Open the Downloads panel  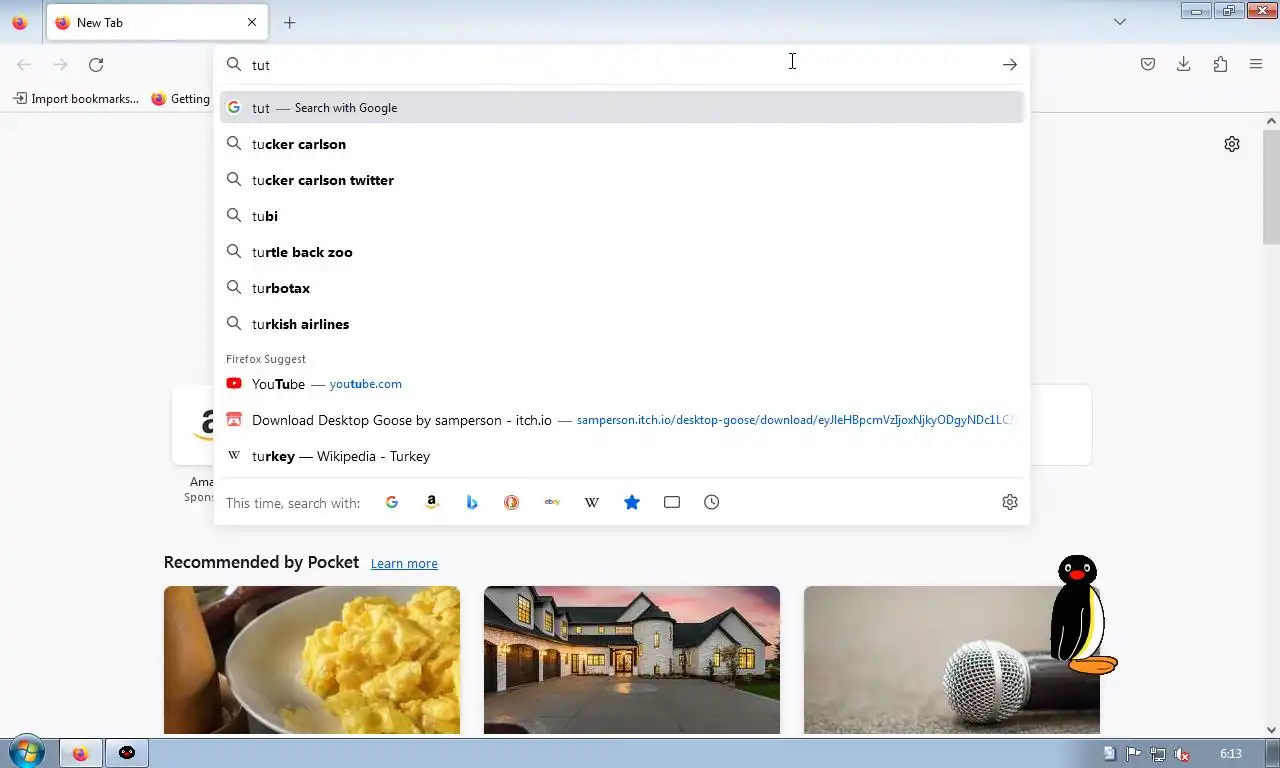(x=1184, y=64)
